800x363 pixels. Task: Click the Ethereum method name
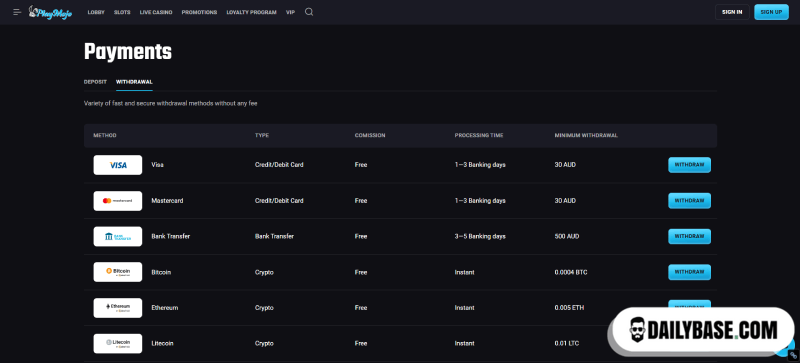(165, 308)
